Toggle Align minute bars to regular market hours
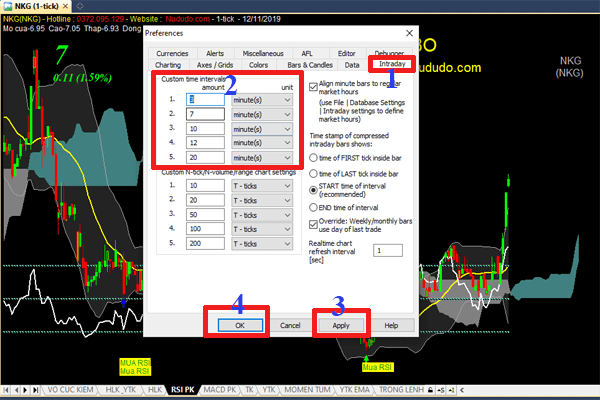The width and height of the screenshot is (600, 400). tap(313, 87)
